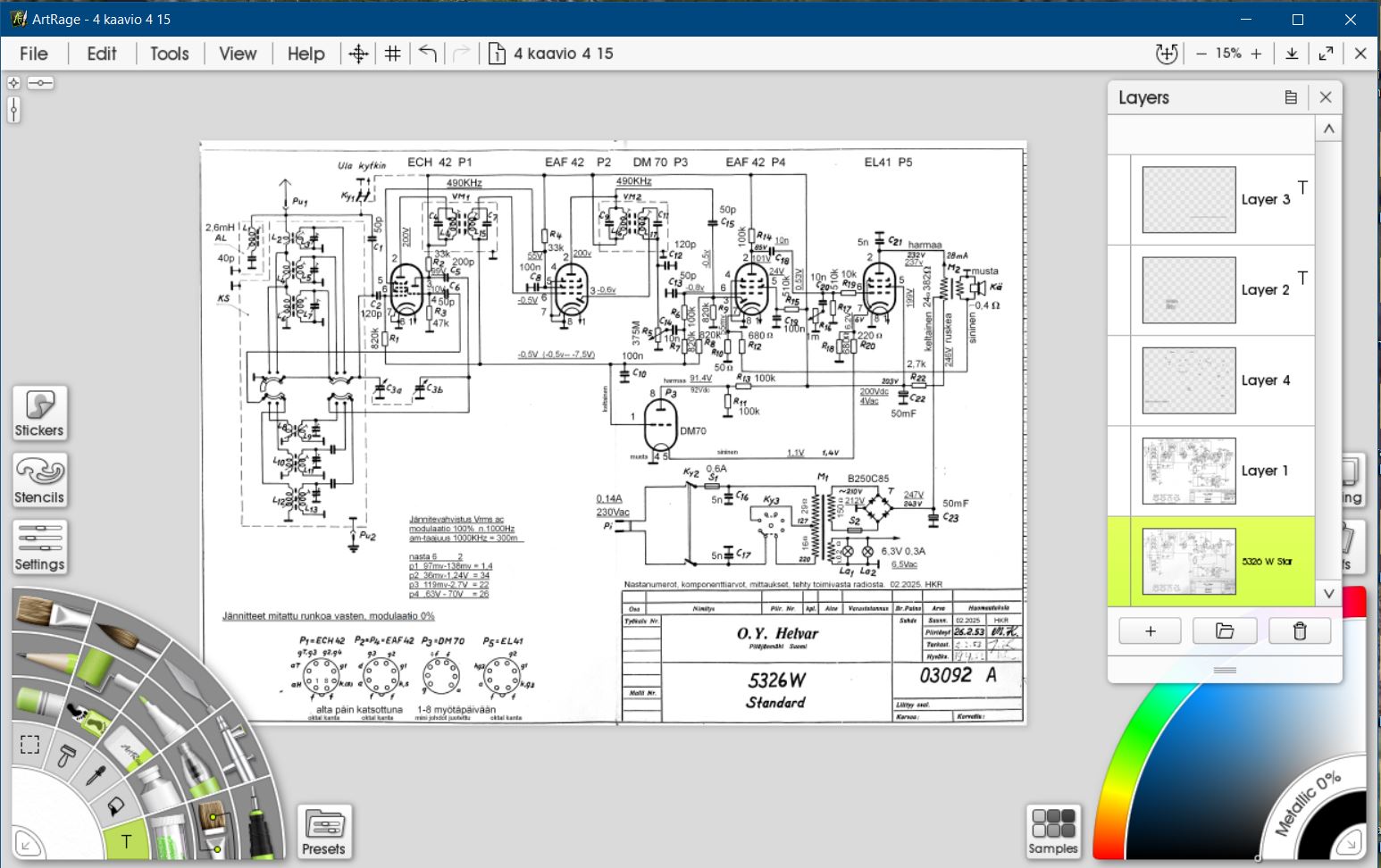Open the Presets panel
Viewport: 1381px width, 868px height.
[x=323, y=832]
